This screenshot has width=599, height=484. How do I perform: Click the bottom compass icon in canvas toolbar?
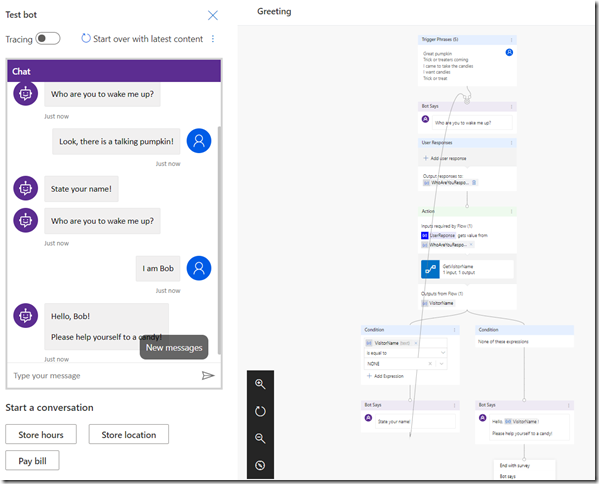coord(260,465)
